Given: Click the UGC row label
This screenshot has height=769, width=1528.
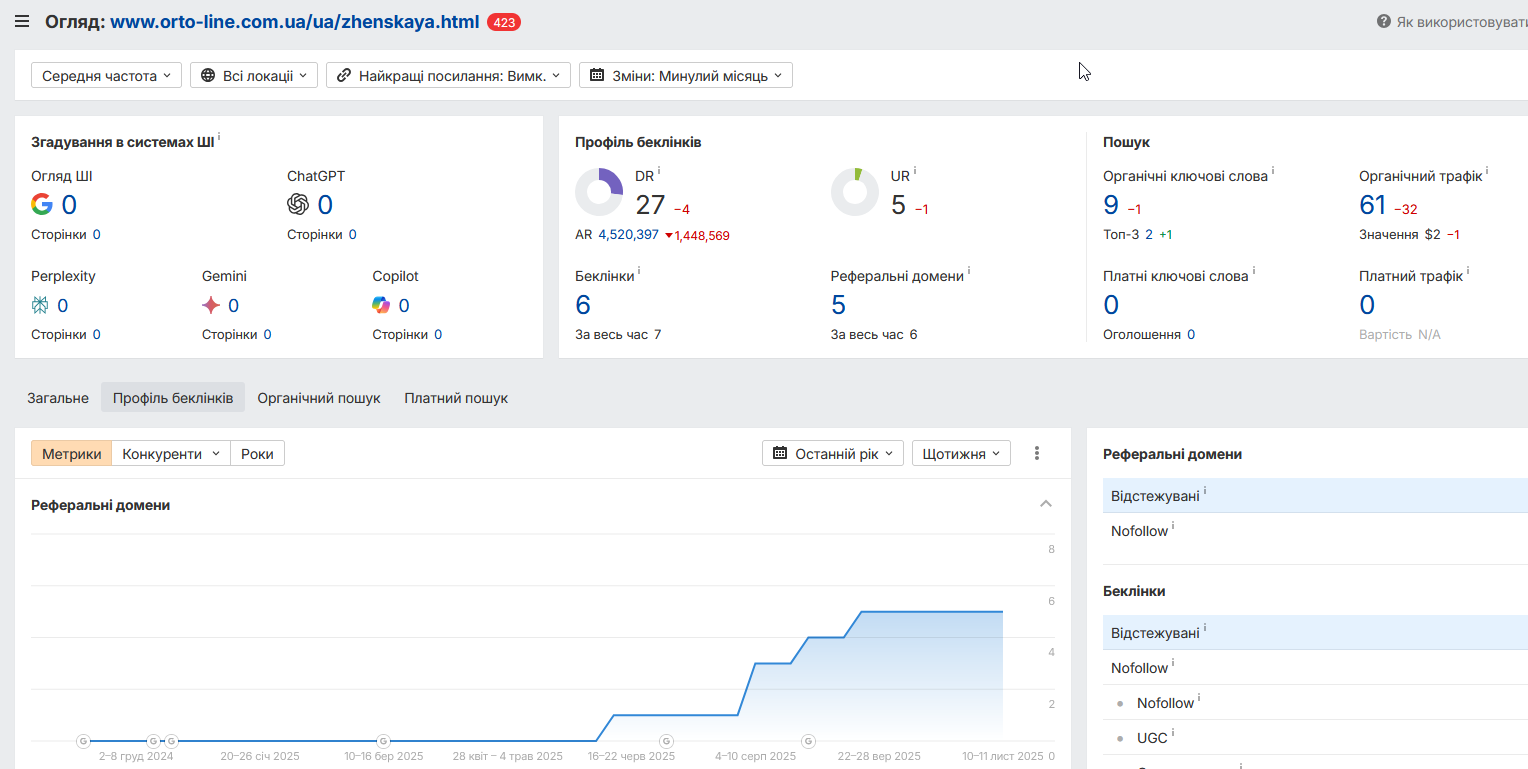Looking at the screenshot, I should click(x=1152, y=738).
